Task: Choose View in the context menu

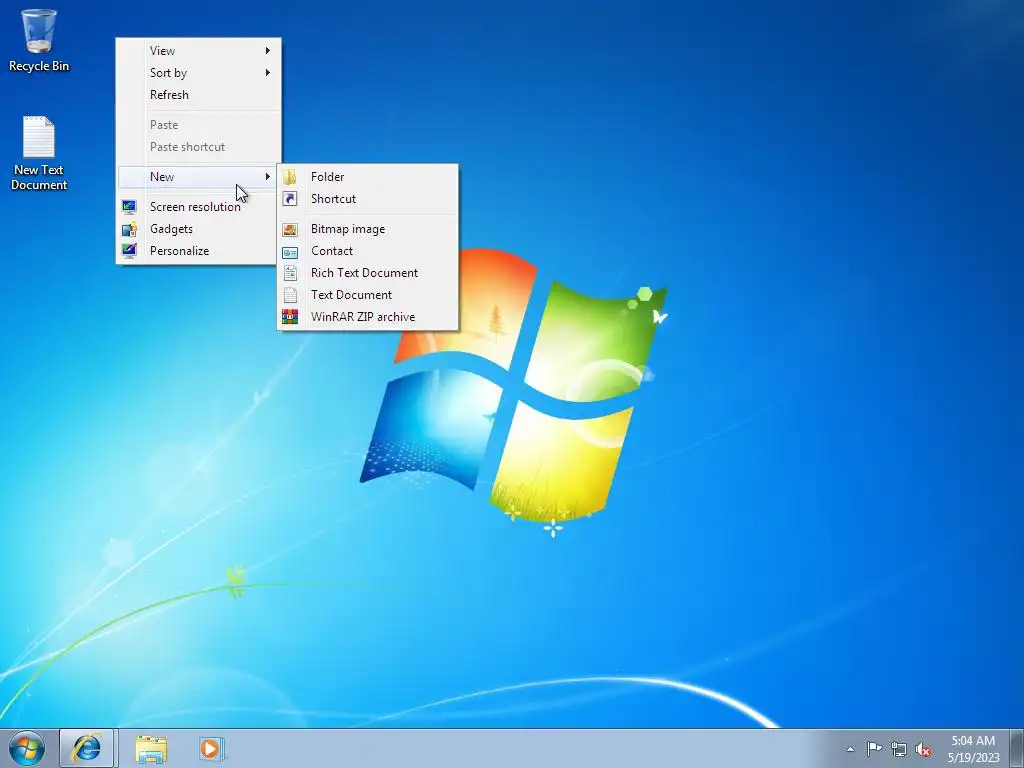Action: click(x=199, y=50)
